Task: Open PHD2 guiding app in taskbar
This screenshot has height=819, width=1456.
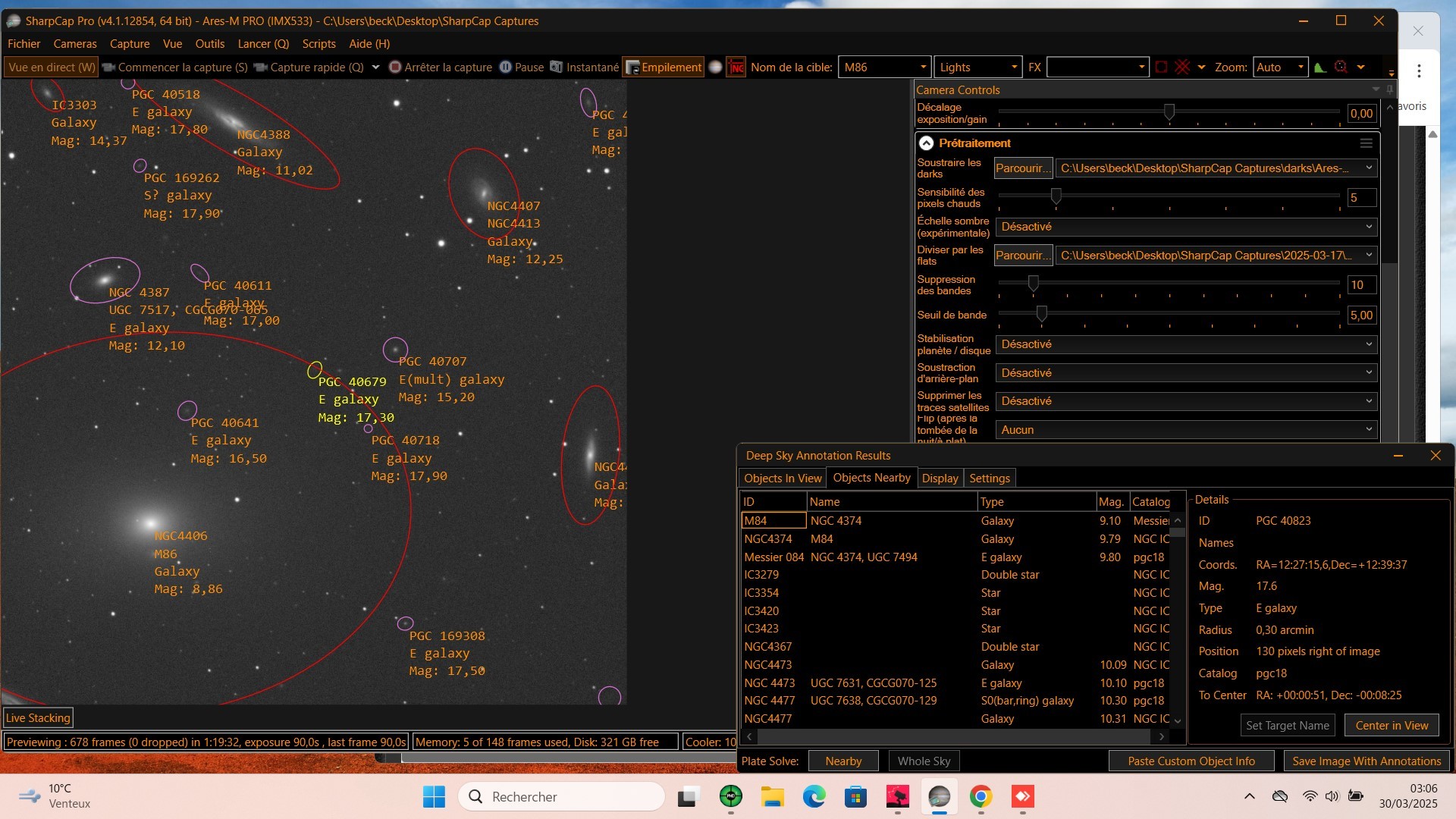Action: (731, 797)
